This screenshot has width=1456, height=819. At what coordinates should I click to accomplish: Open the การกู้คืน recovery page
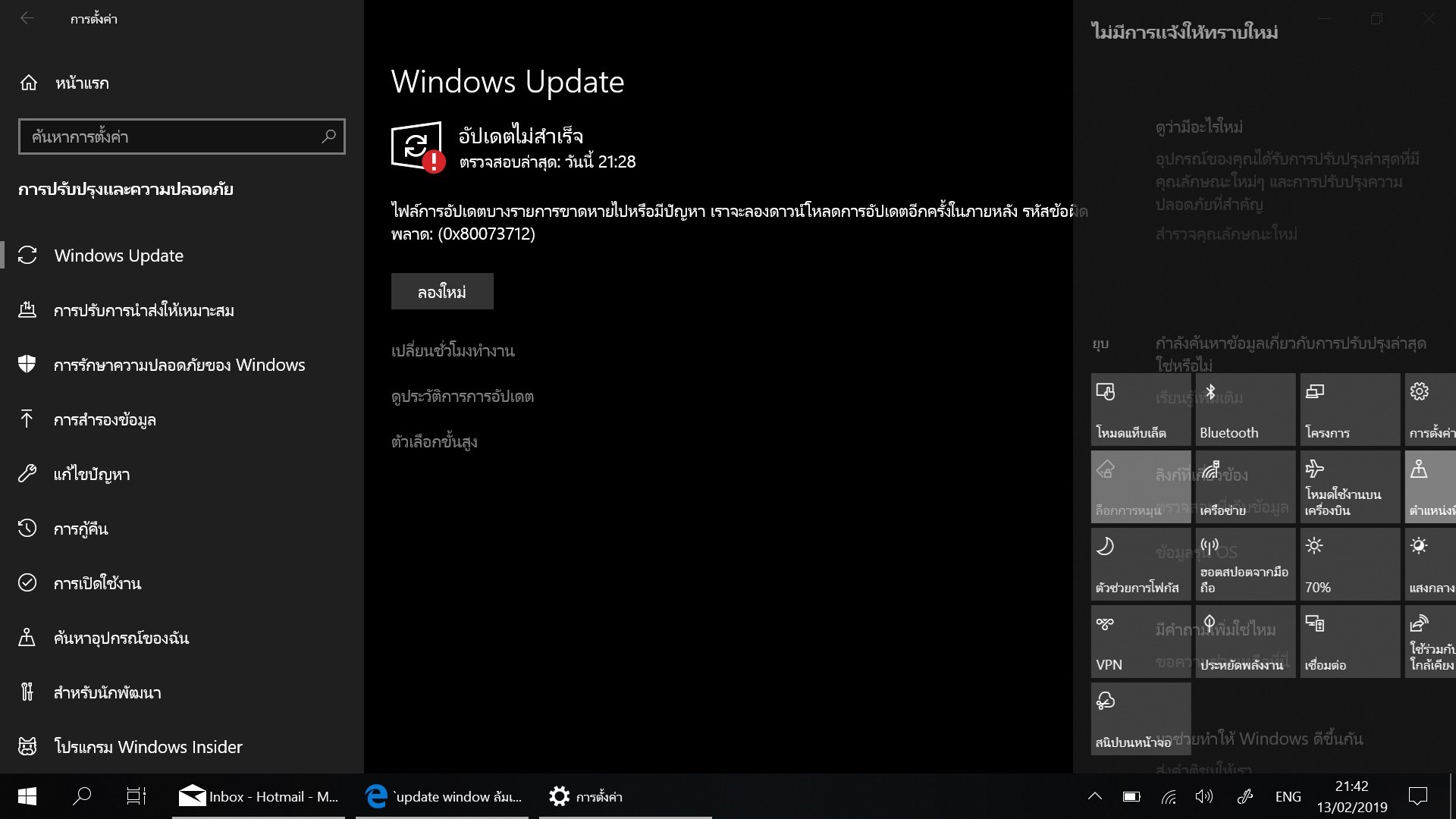pyautogui.click(x=182, y=529)
